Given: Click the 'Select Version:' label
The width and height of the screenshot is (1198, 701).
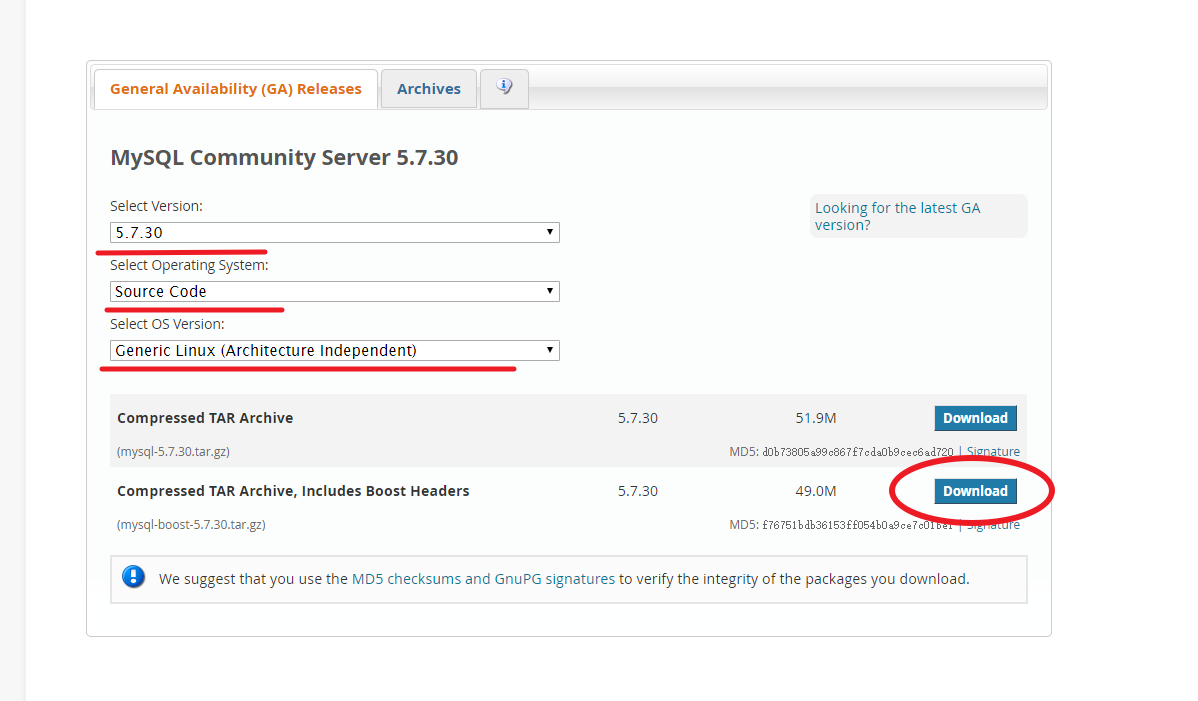Looking at the screenshot, I should pyautogui.click(x=156, y=206).
